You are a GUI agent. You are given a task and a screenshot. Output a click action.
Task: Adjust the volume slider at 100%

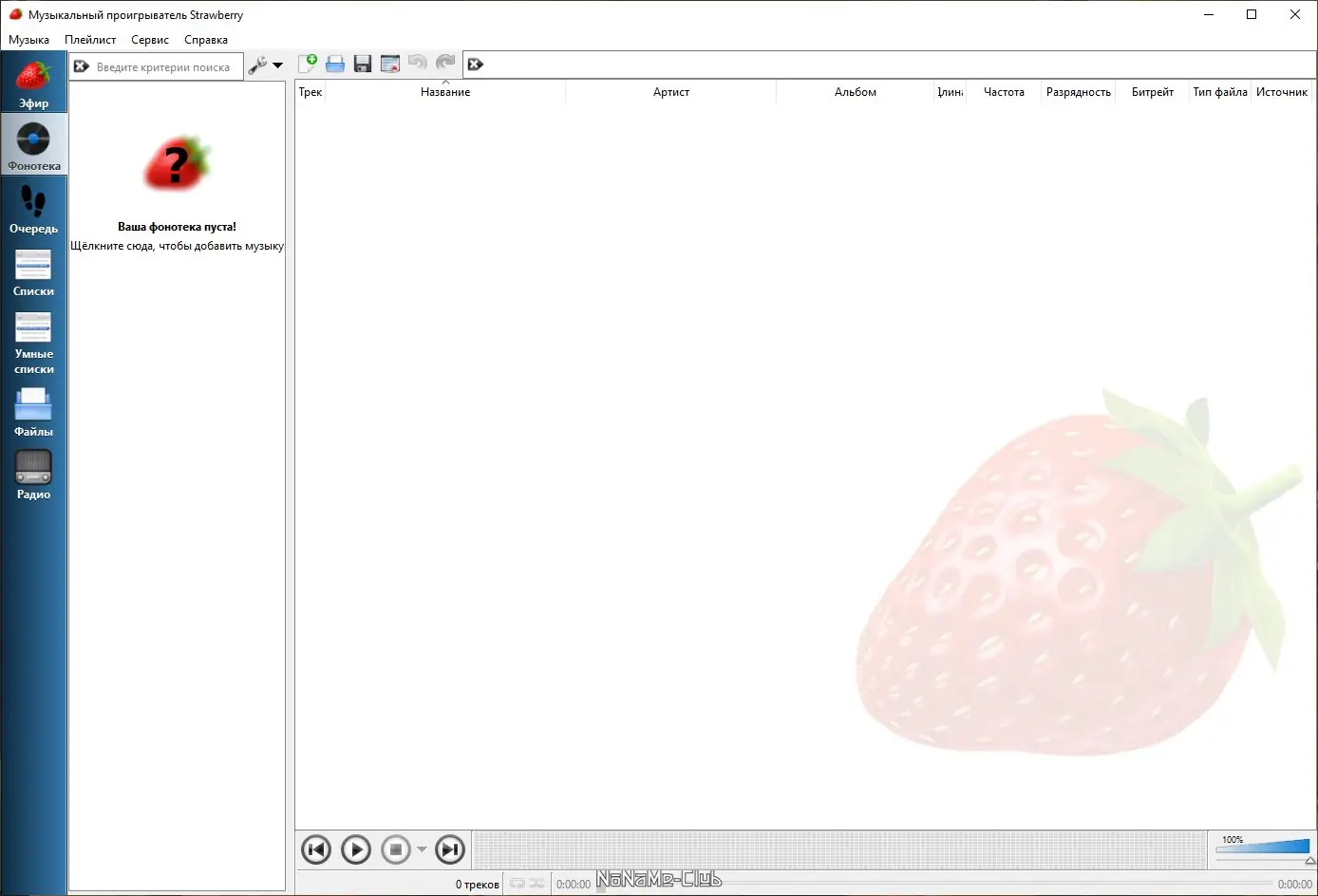click(x=1263, y=849)
